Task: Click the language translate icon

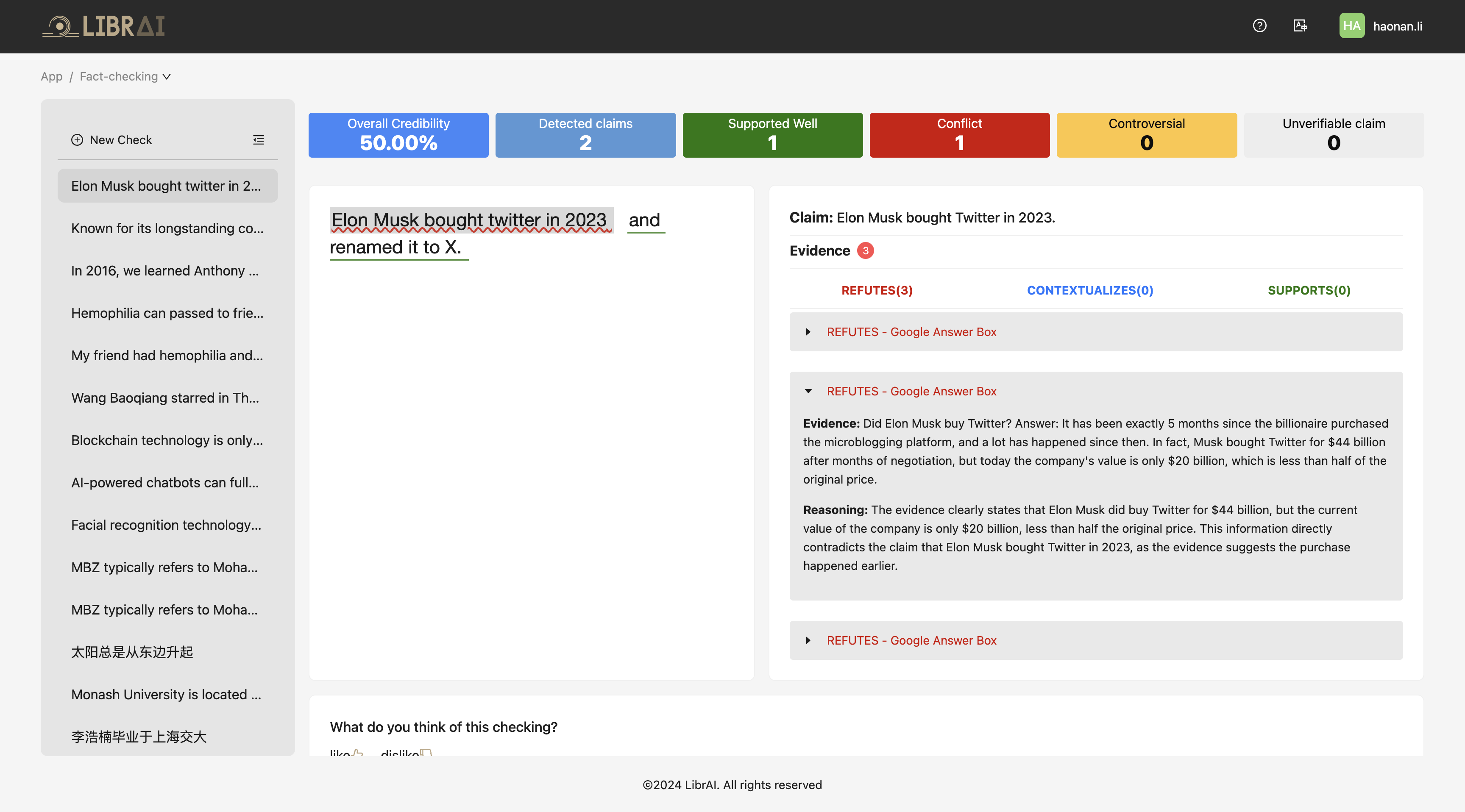Action: tap(1300, 25)
